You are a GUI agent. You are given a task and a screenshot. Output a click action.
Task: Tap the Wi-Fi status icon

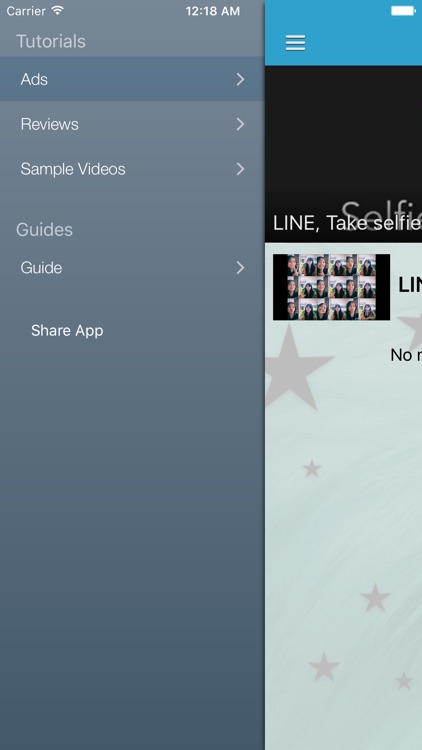tap(57, 11)
